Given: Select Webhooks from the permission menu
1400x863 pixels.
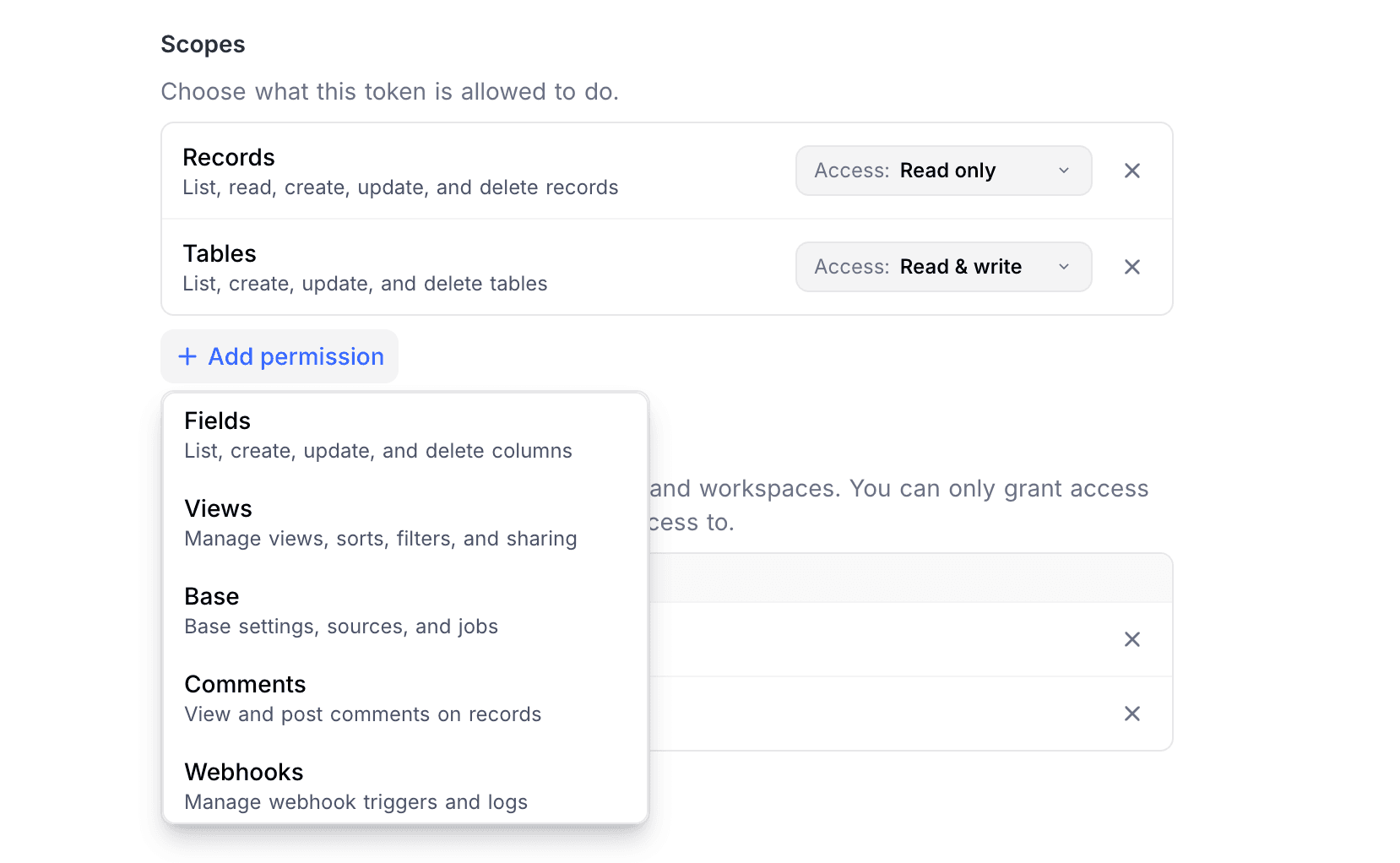Looking at the screenshot, I should [x=243, y=772].
